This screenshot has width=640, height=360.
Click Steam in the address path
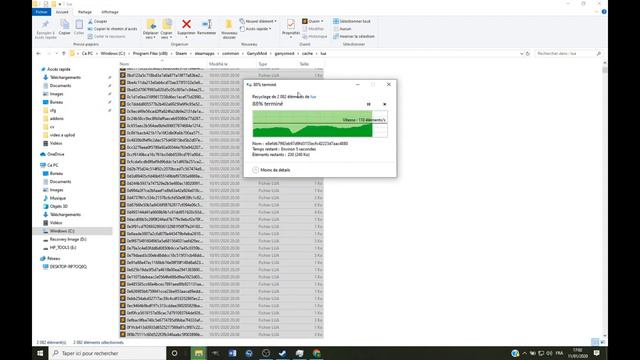point(181,53)
